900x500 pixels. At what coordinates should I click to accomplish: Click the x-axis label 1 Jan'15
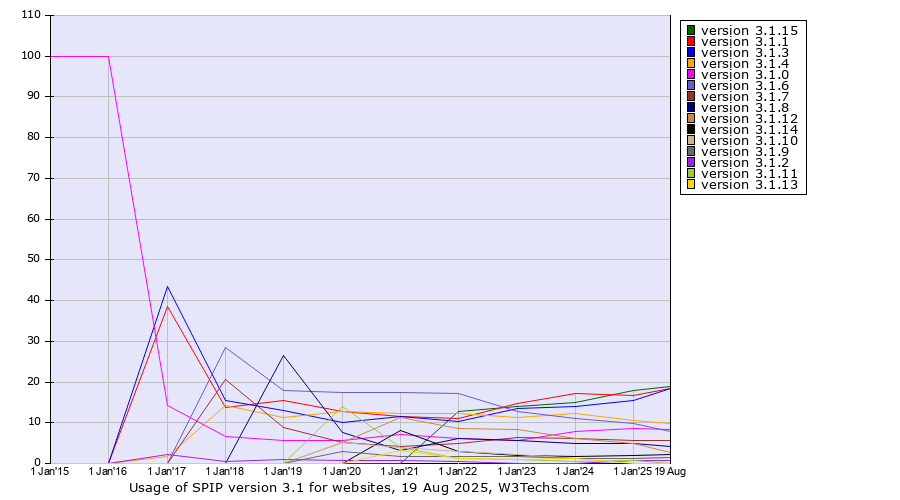tap(49, 471)
